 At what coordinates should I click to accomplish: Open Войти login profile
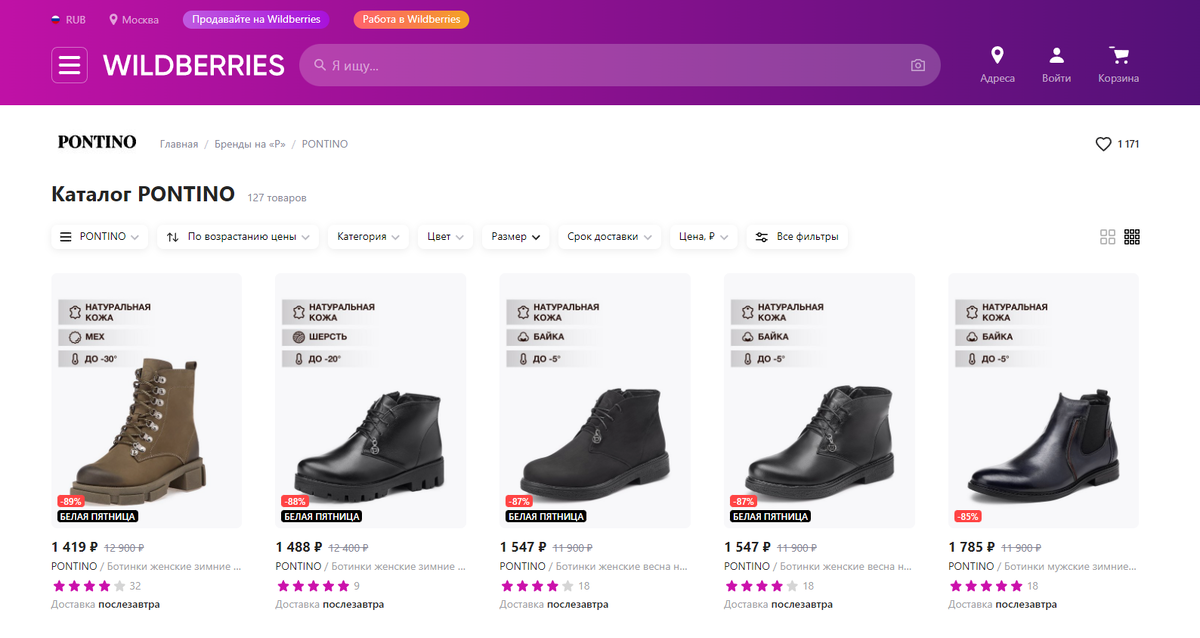[x=1056, y=65]
